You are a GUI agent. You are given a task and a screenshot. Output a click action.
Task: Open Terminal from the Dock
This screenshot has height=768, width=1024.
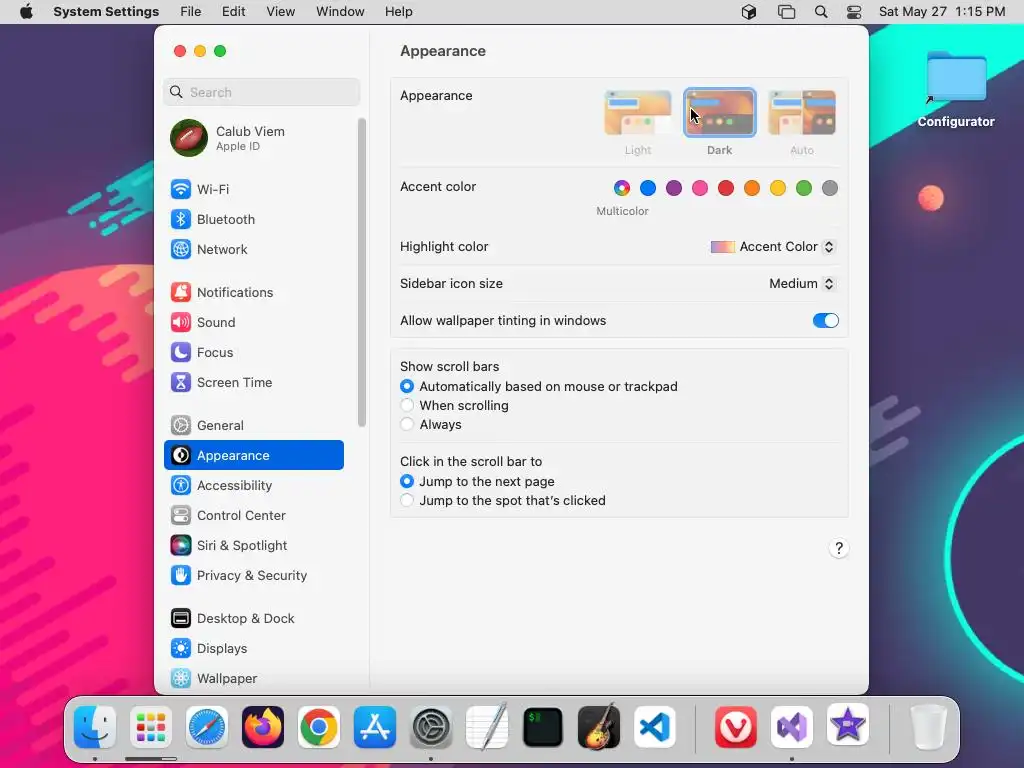[543, 727]
